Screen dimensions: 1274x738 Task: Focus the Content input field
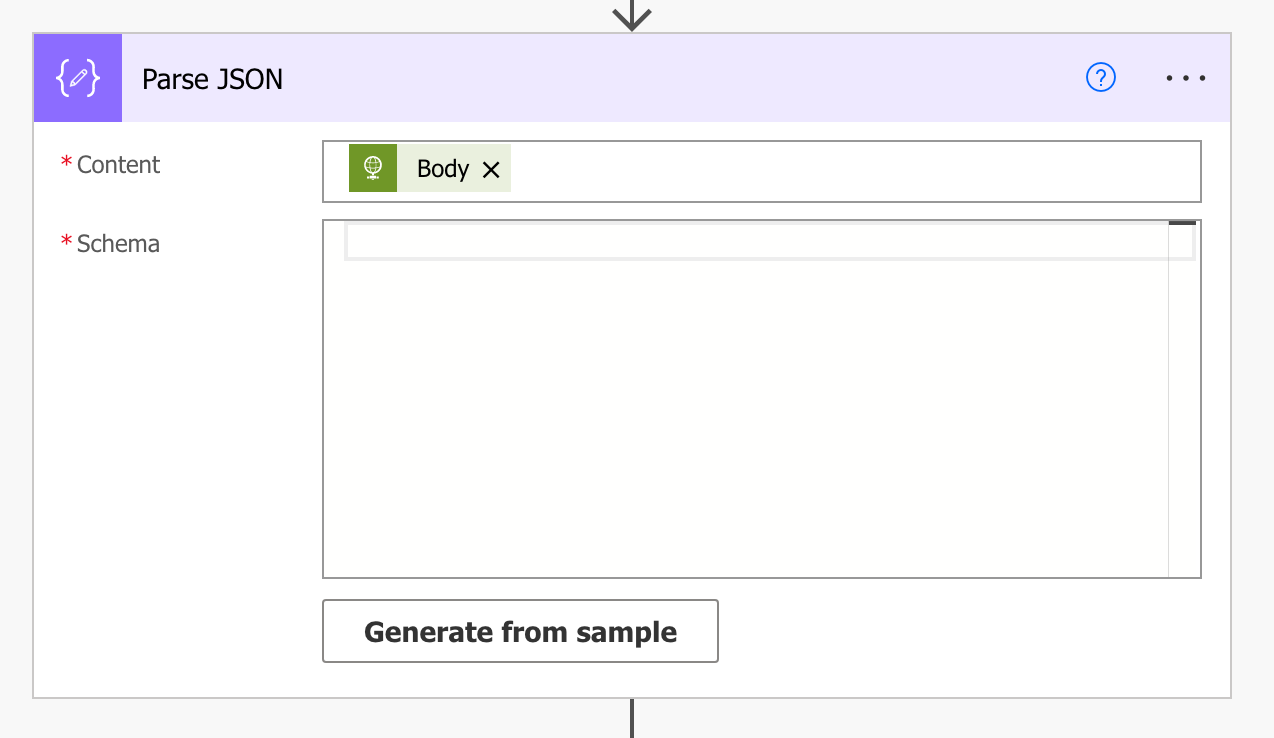click(x=760, y=171)
